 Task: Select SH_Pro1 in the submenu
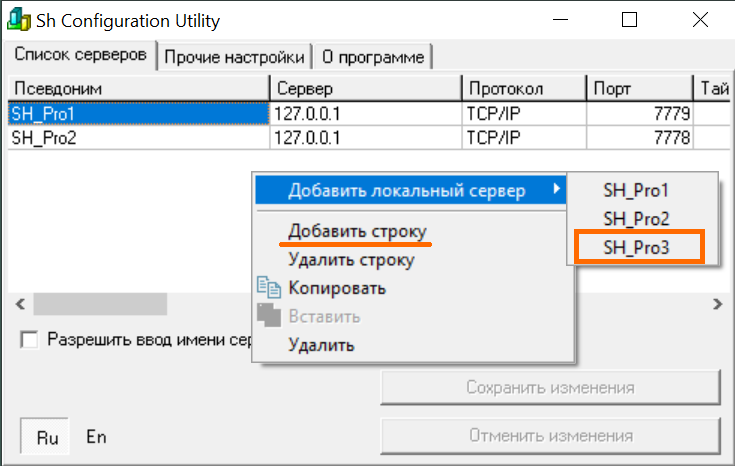(x=636, y=190)
